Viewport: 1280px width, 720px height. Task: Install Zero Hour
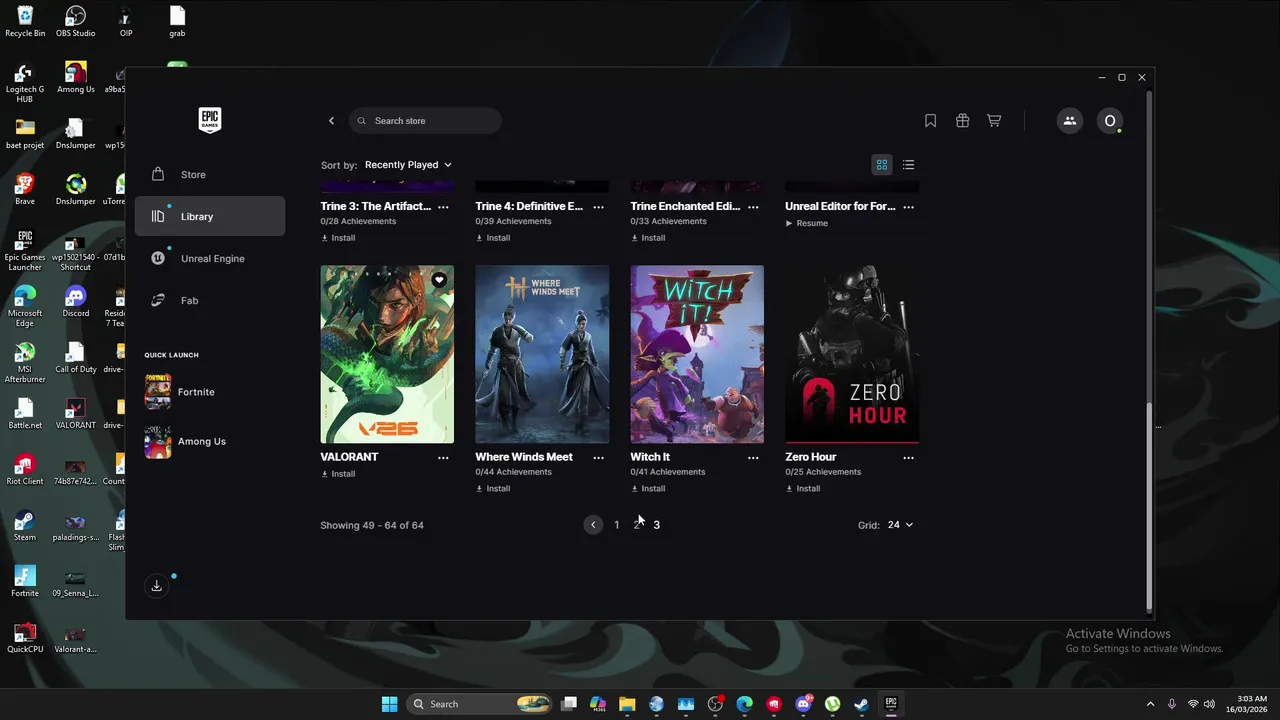click(x=803, y=489)
